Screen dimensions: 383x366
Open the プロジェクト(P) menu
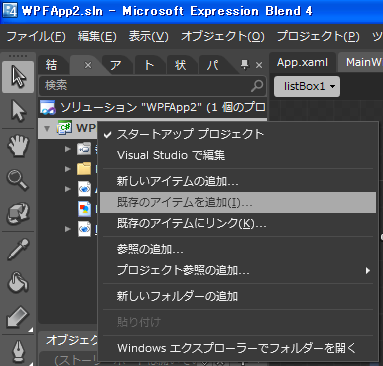point(318,36)
